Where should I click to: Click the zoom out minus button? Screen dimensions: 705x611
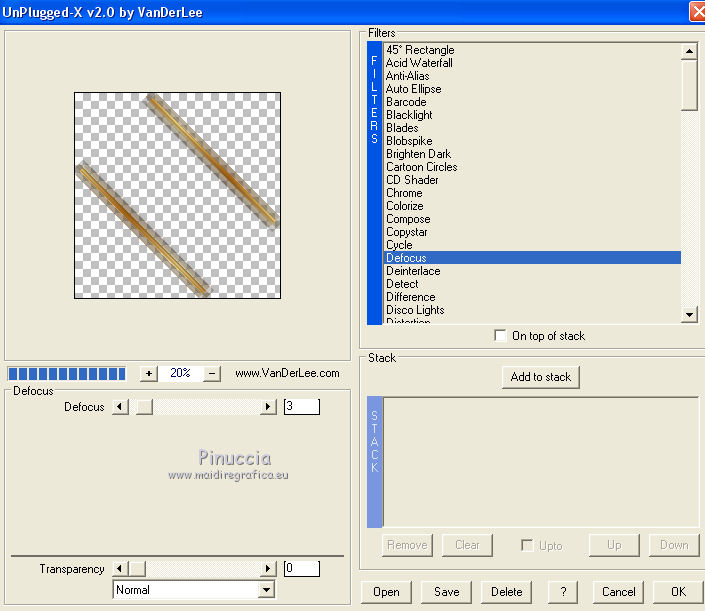coord(212,374)
